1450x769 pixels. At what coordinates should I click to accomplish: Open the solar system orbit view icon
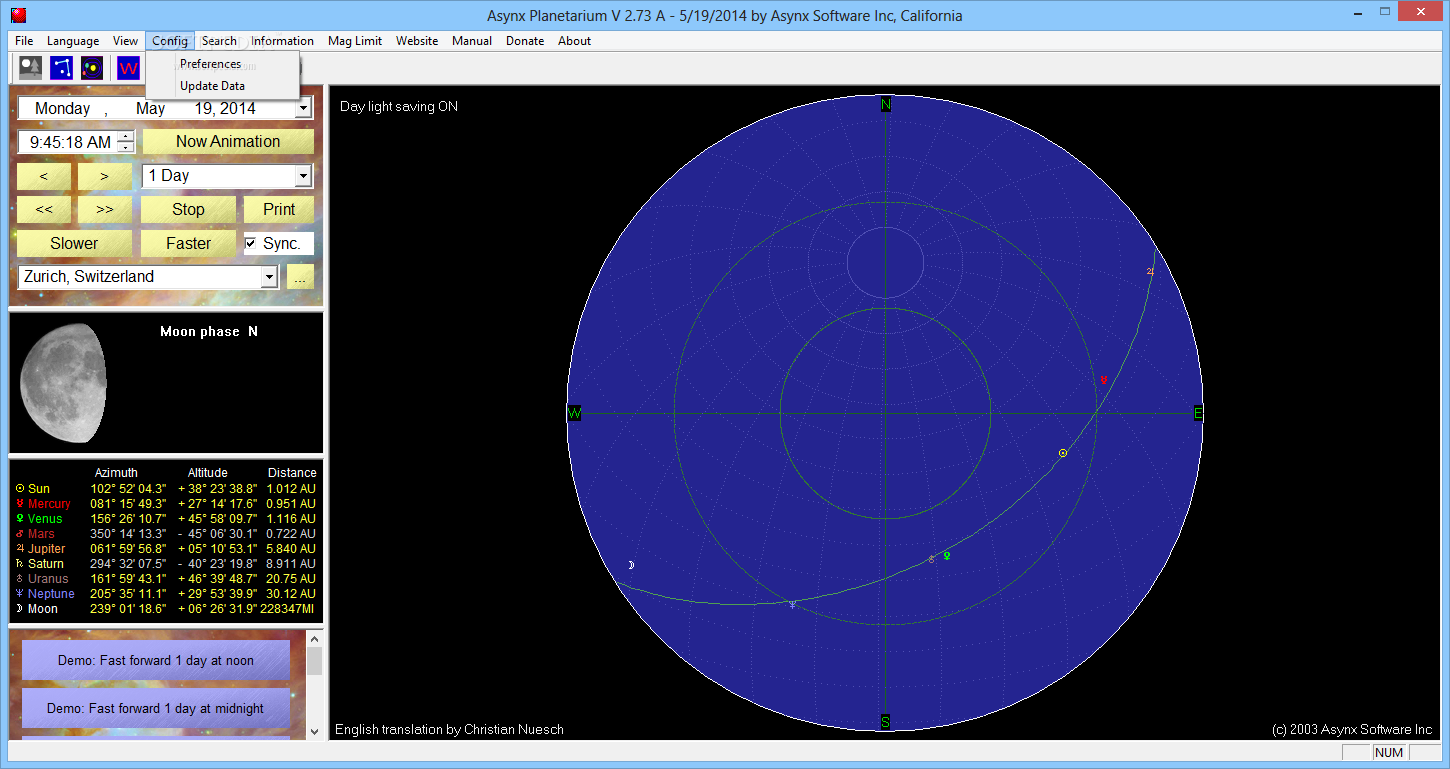coord(92,68)
